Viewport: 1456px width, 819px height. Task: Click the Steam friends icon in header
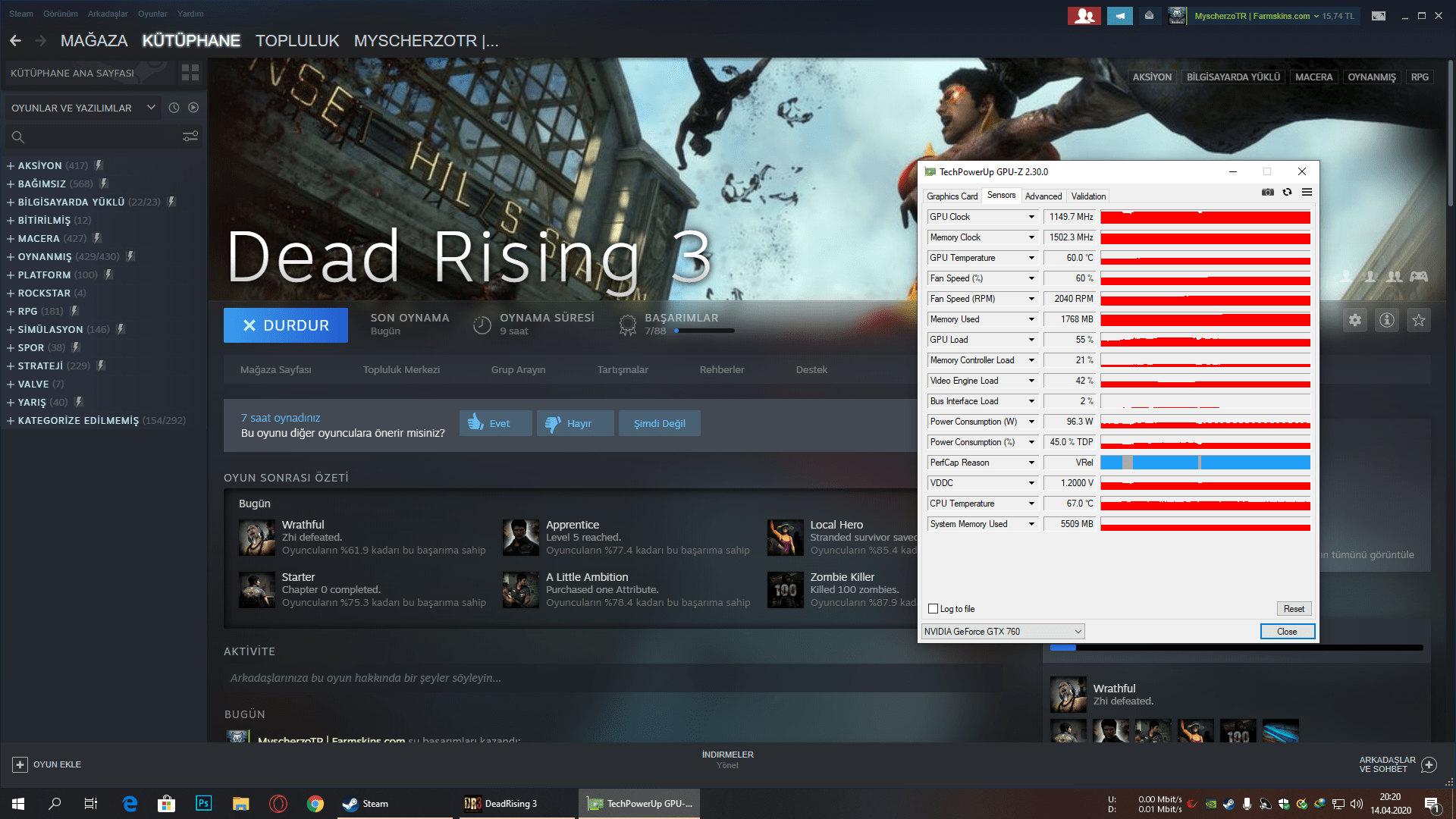[1084, 16]
